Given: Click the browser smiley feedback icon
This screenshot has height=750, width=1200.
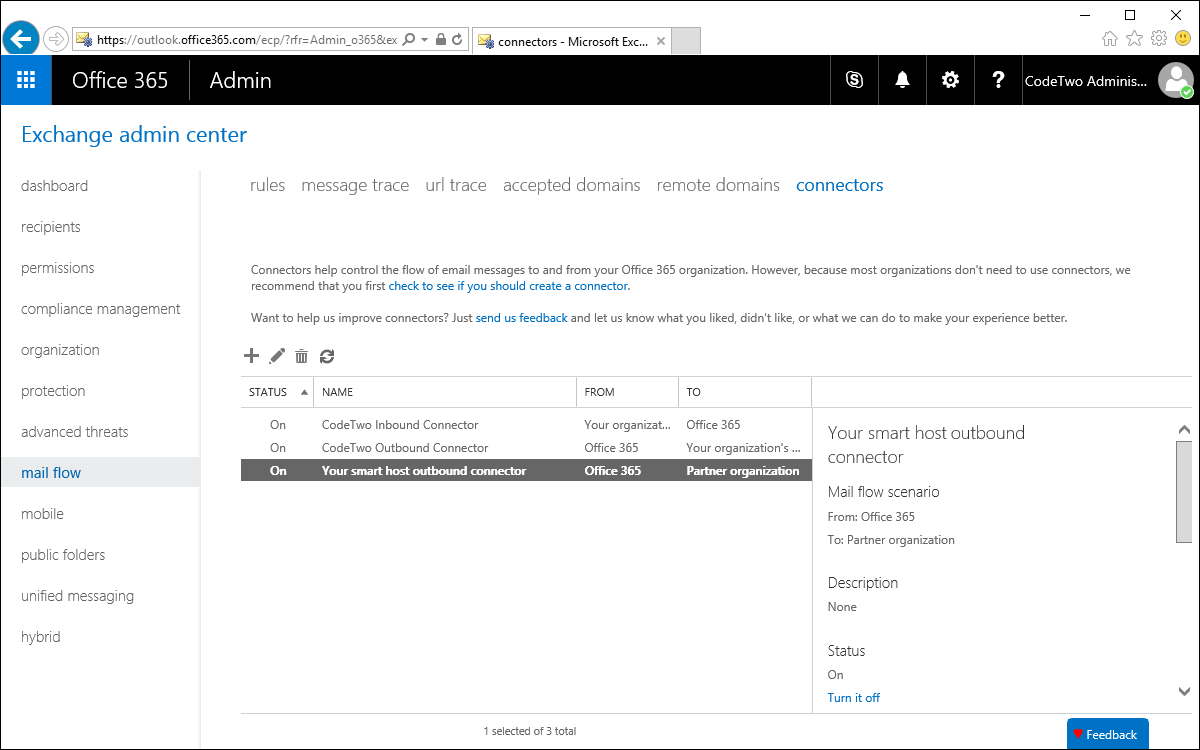Looking at the screenshot, I should (x=1184, y=38).
